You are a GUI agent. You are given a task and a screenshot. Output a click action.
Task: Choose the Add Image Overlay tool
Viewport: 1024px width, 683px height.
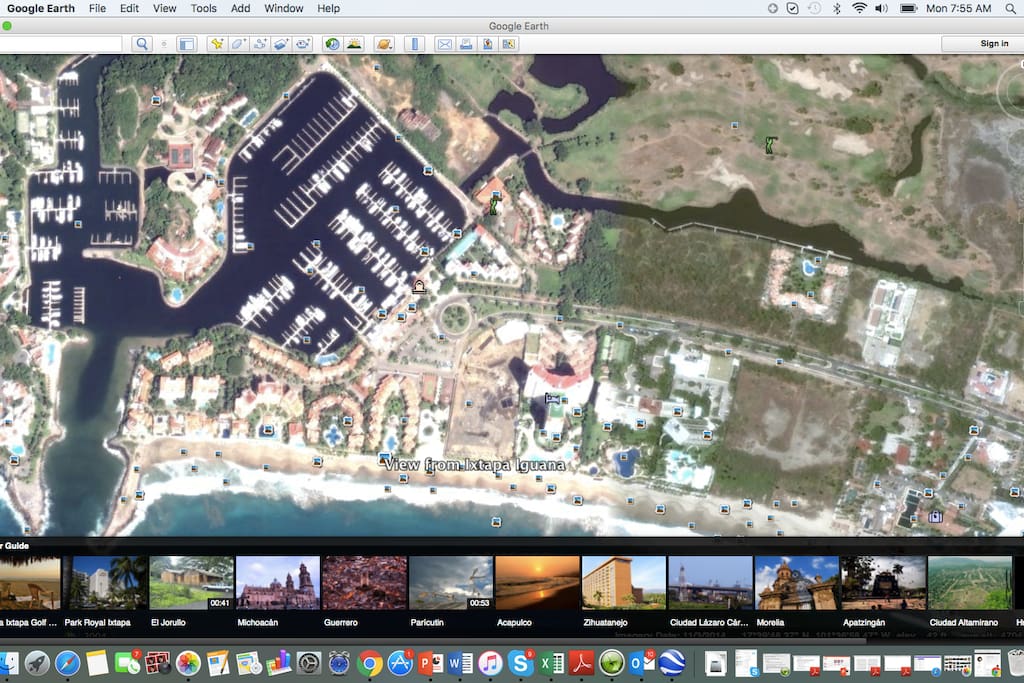281,44
